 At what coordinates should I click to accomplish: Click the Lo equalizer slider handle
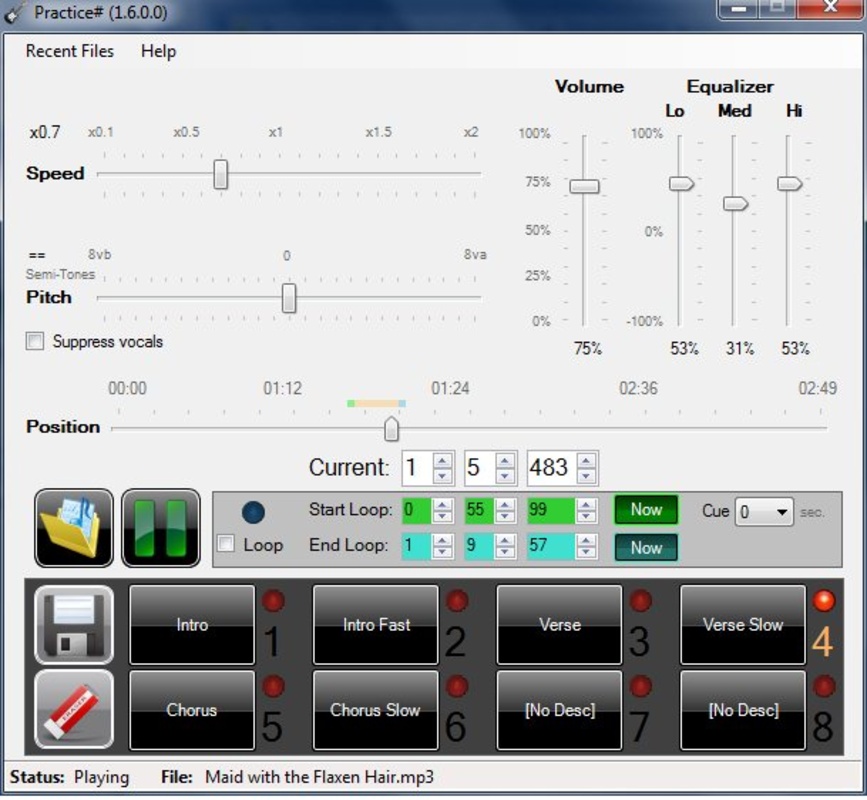click(681, 184)
